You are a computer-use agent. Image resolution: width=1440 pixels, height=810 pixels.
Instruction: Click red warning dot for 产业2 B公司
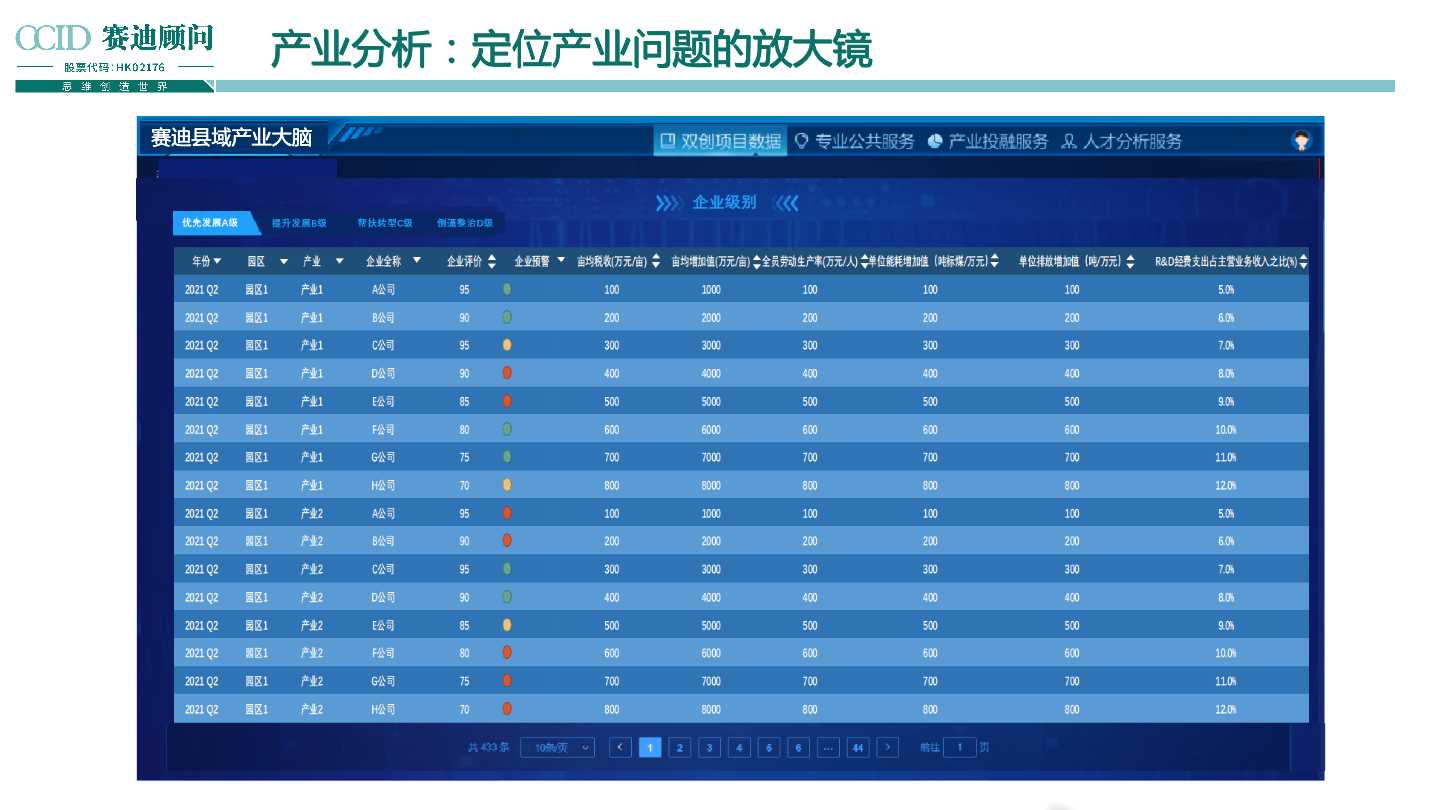[507, 541]
